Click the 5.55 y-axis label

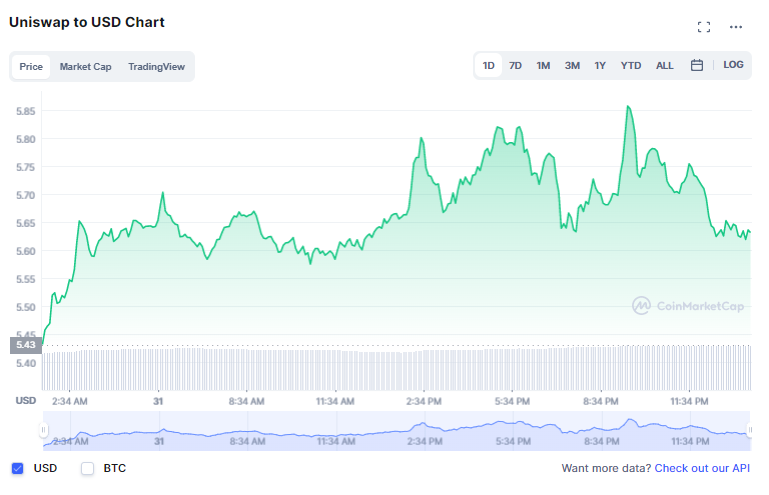pos(26,279)
